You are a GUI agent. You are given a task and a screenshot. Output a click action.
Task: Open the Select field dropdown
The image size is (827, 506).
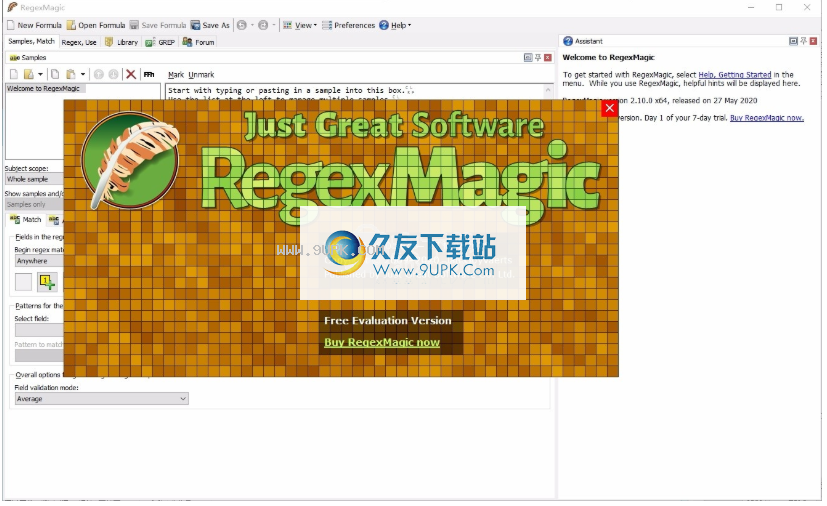click(39, 330)
